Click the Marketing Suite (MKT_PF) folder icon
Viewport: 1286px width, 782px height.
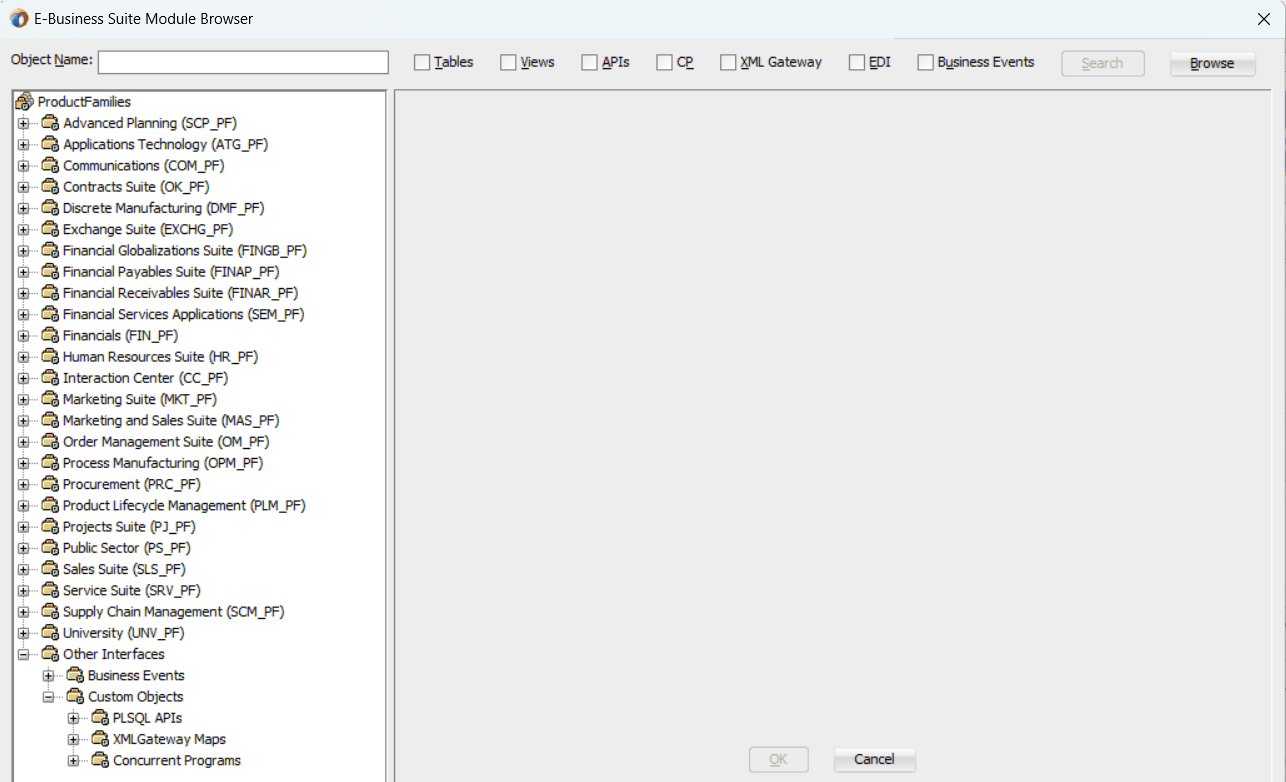50,399
